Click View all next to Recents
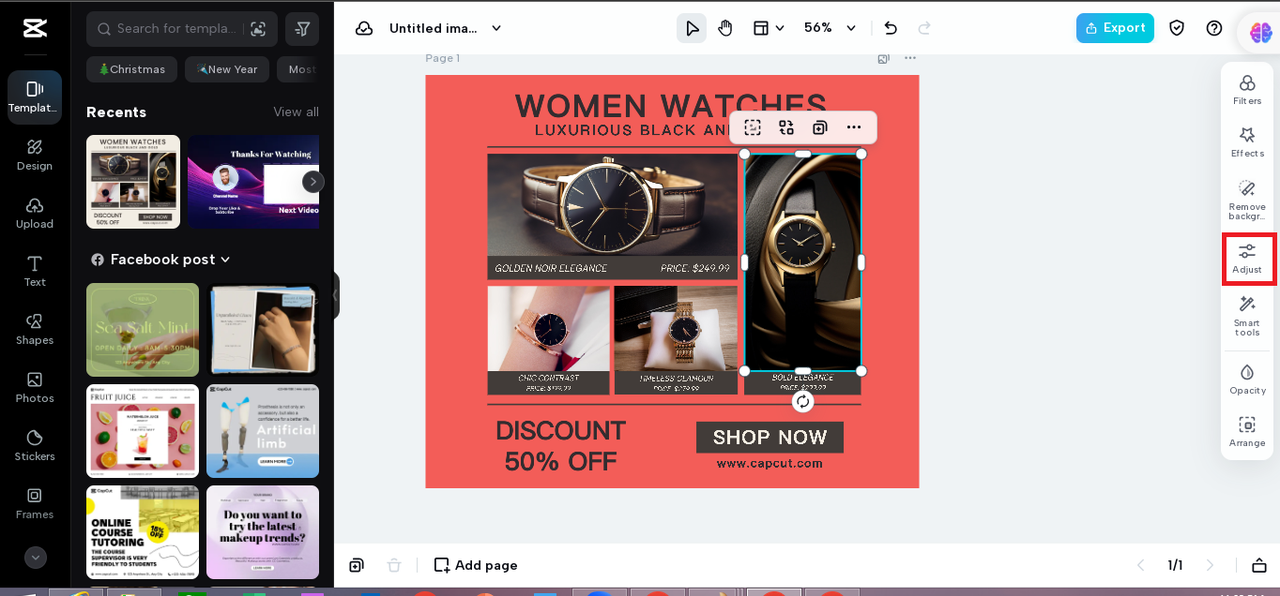Image resolution: width=1280 pixels, height=596 pixels. [x=296, y=112]
